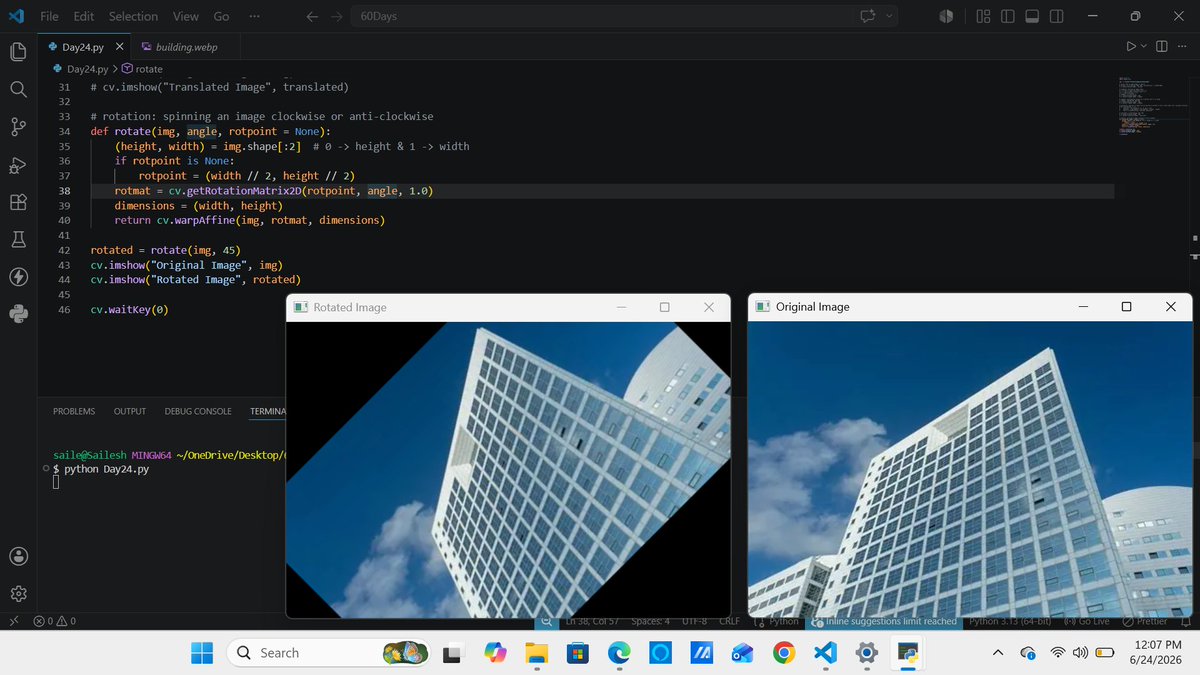Open the Manage gear in activity bar
Image resolution: width=1200 pixels, height=675 pixels.
tap(18, 594)
